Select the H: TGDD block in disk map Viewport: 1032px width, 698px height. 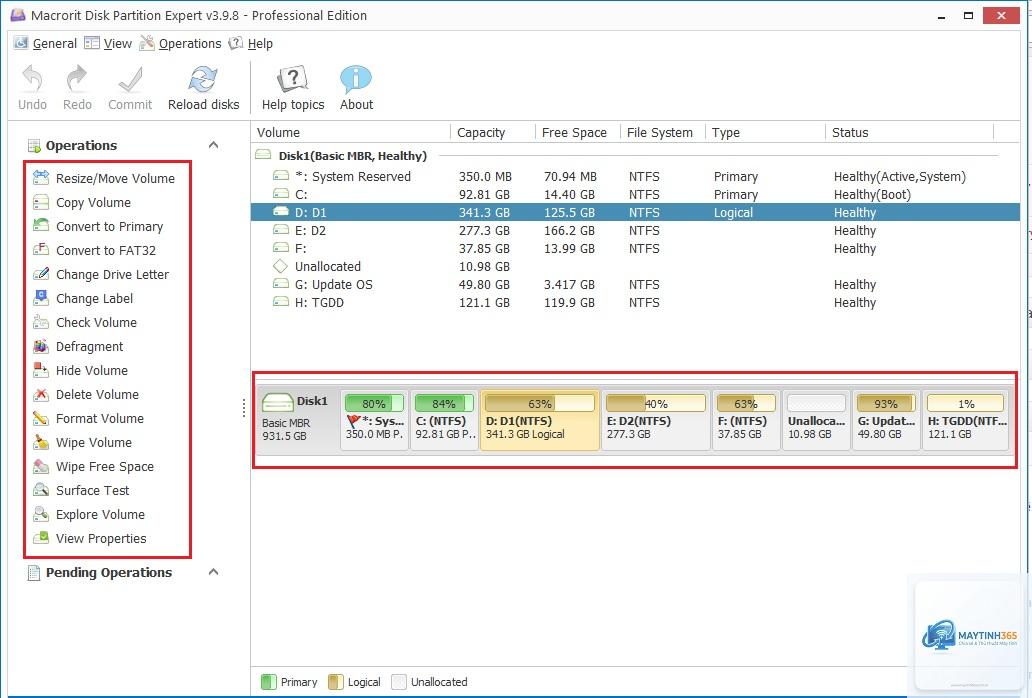tap(966, 420)
